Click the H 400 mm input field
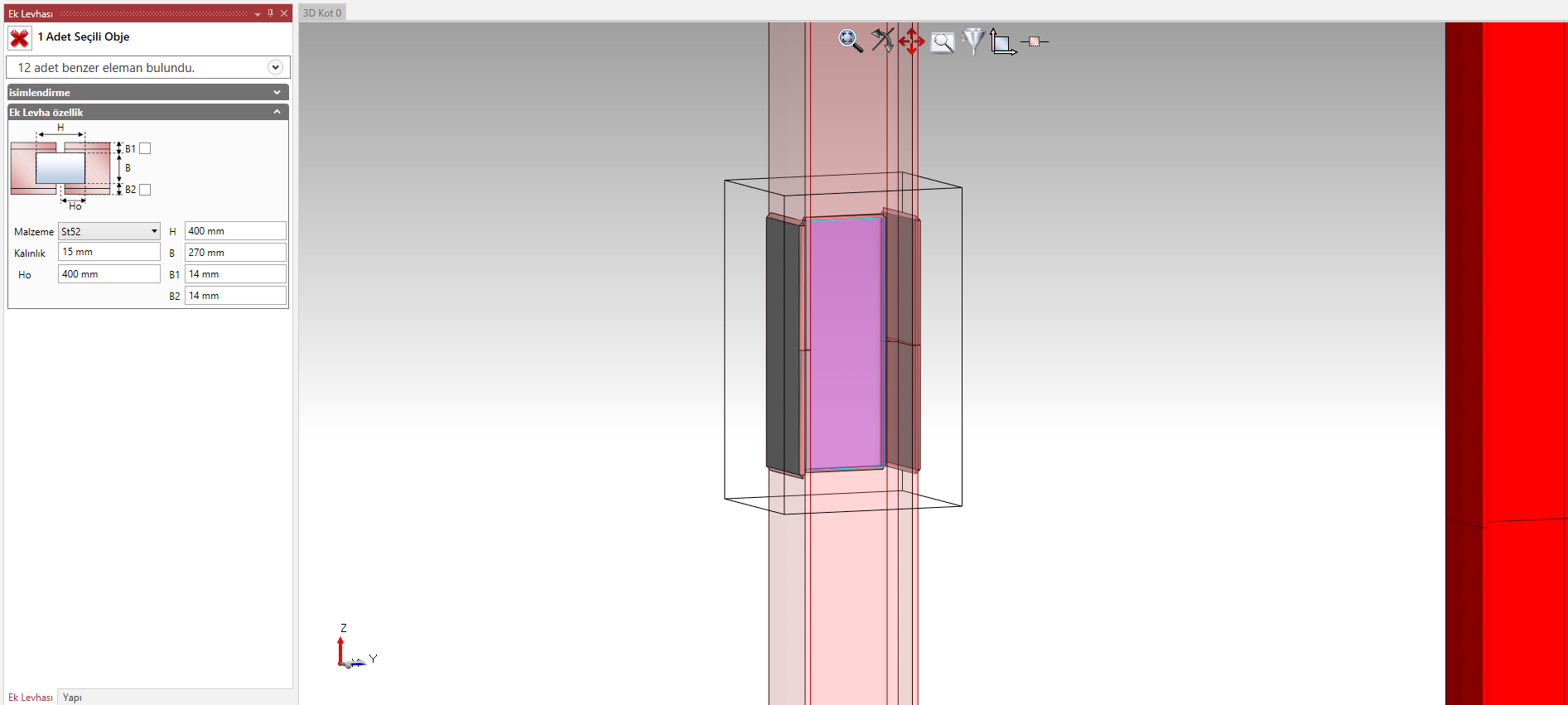The image size is (1568, 705). coord(235,231)
